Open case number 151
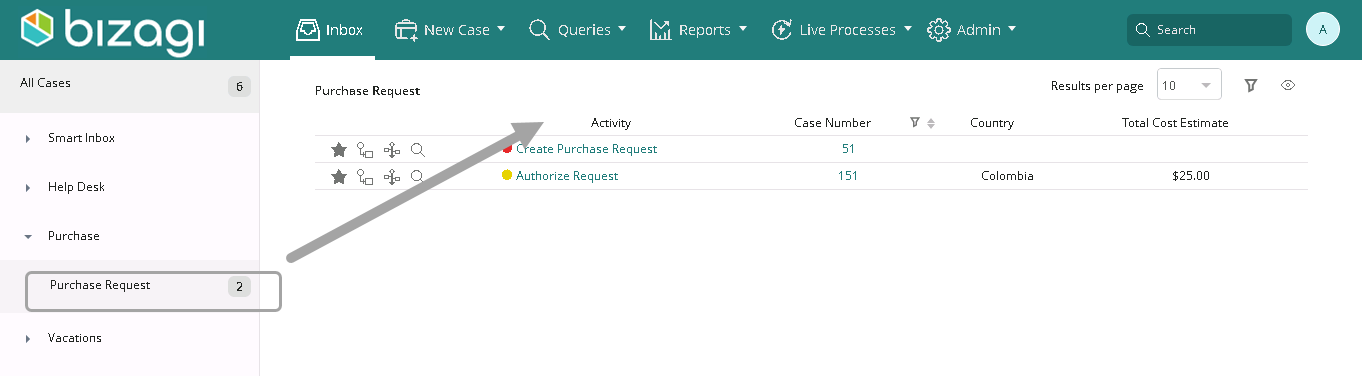Image resolution: width=1362 pixels, height=376 pixels. pos(848,176)
